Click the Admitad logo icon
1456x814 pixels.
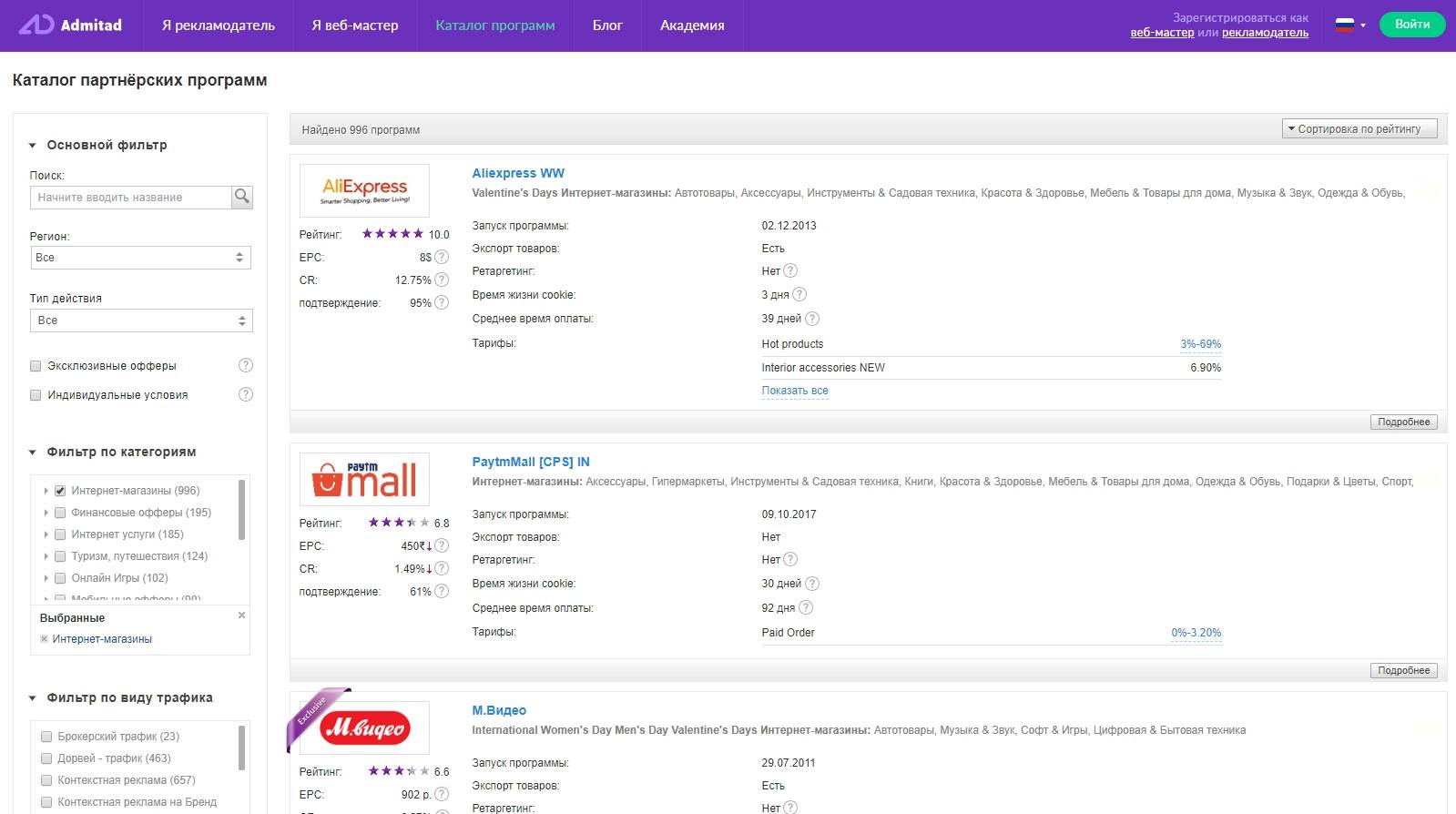tap(36, 25)
